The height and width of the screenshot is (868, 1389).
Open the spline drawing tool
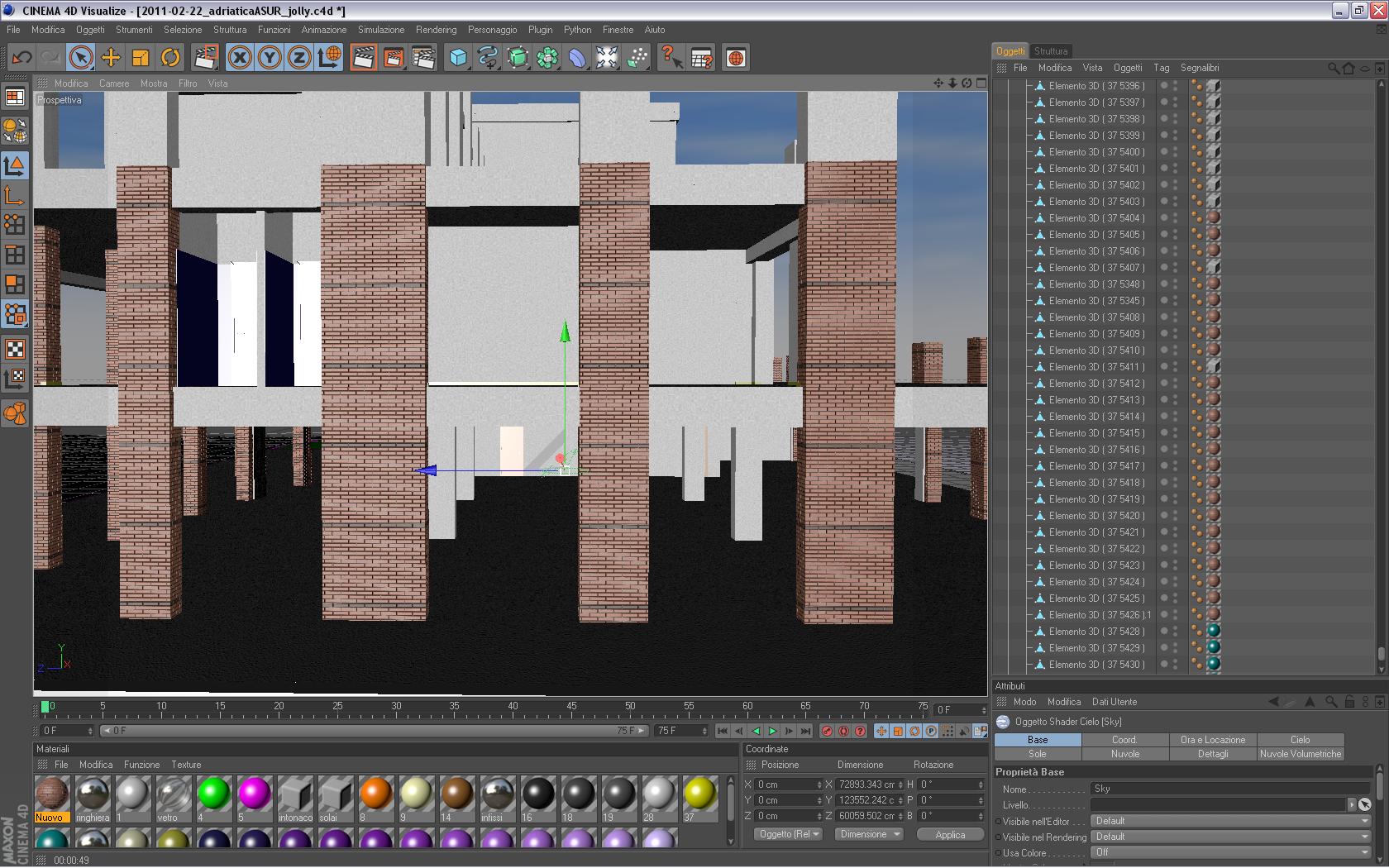tap(488, 58)
